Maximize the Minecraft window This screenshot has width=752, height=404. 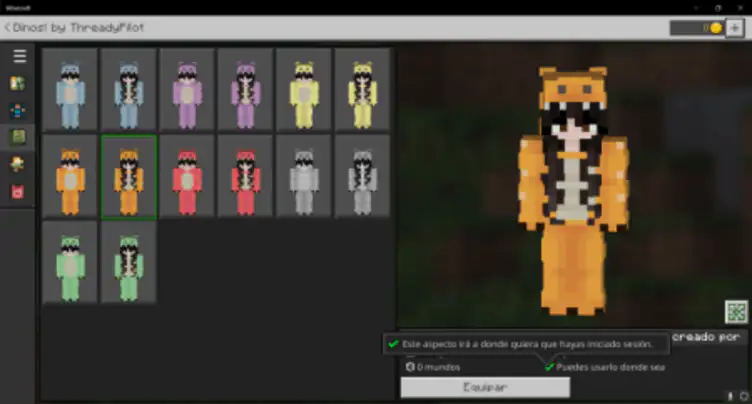click(718, 8)
